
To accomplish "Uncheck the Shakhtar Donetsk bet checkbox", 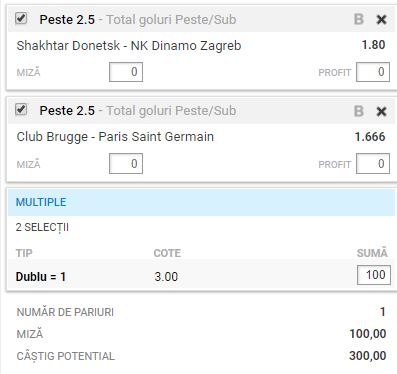I will [x=21, y=18].
